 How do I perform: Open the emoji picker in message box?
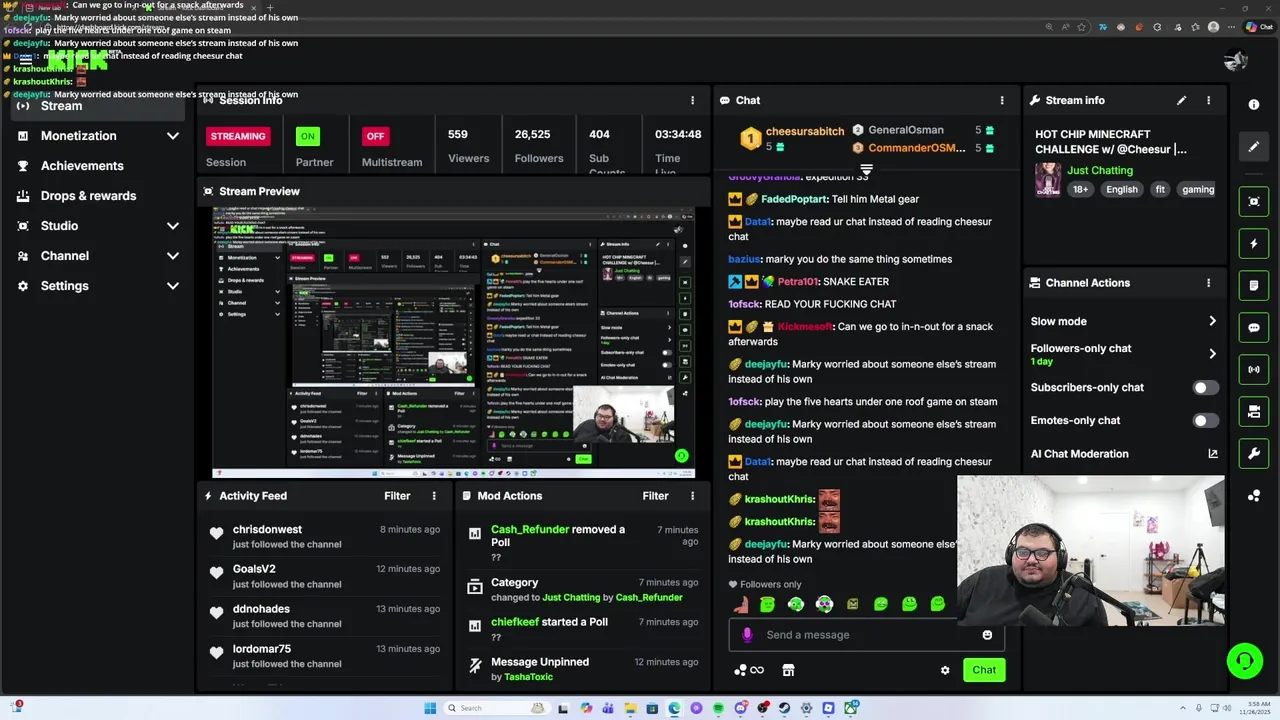(x=987, y=635)
